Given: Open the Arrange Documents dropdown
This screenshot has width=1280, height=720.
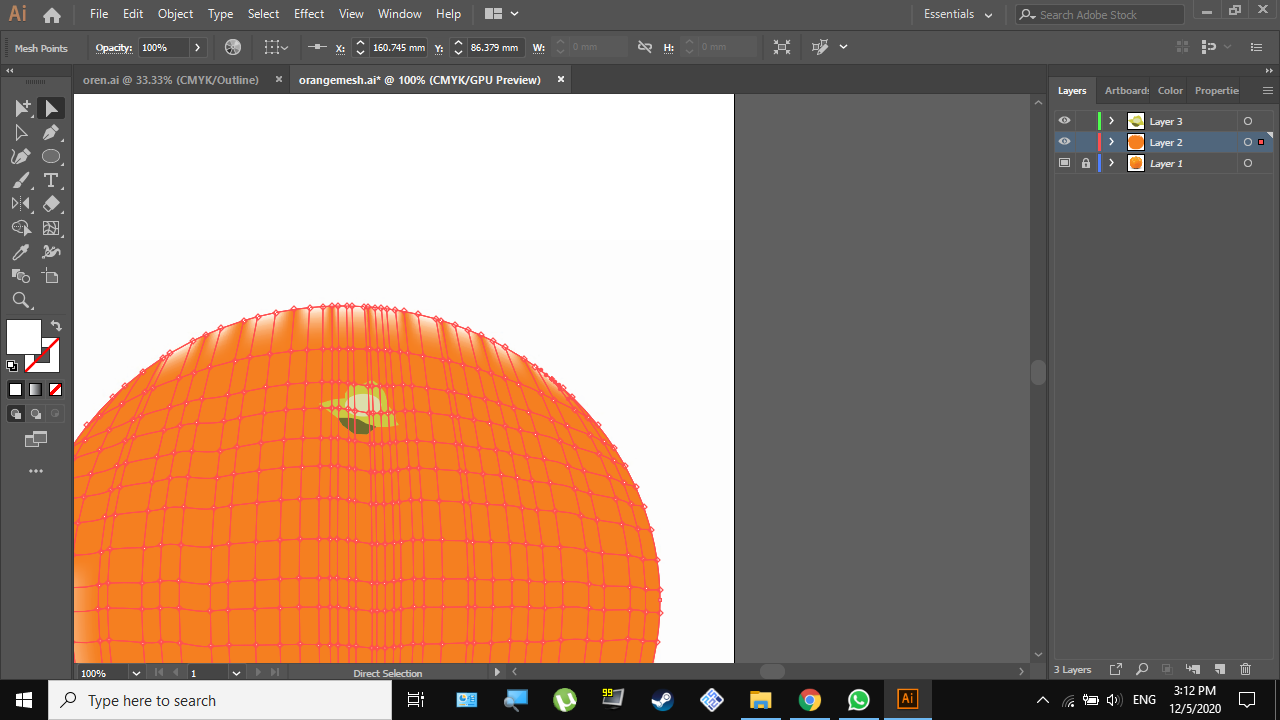Looking at the screenshot, I should [x=501, y=14].
